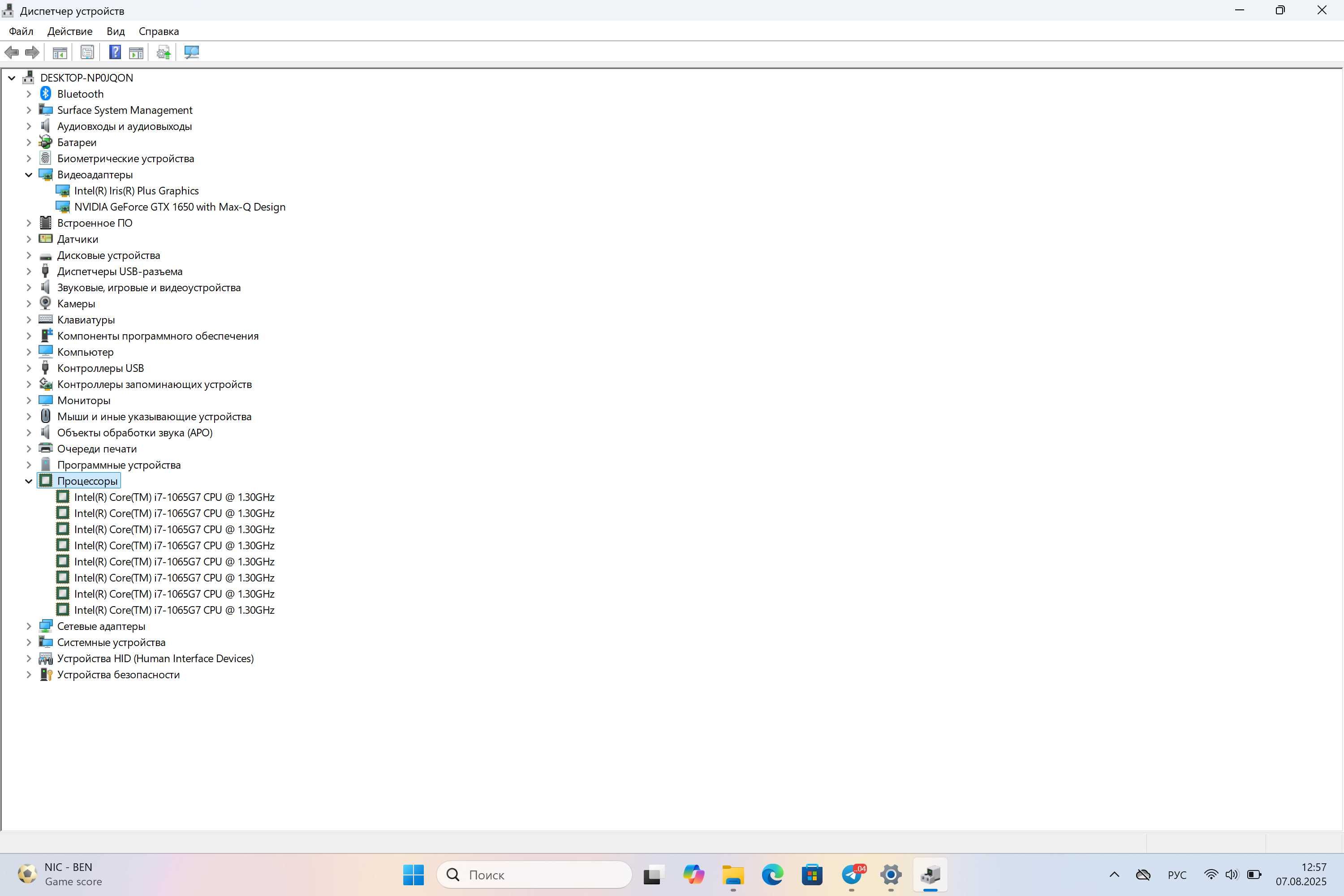Select the last Intel Core i7-1065G7 processor entry
This screenshot has height=896, width=1344.
coord(174,610)
